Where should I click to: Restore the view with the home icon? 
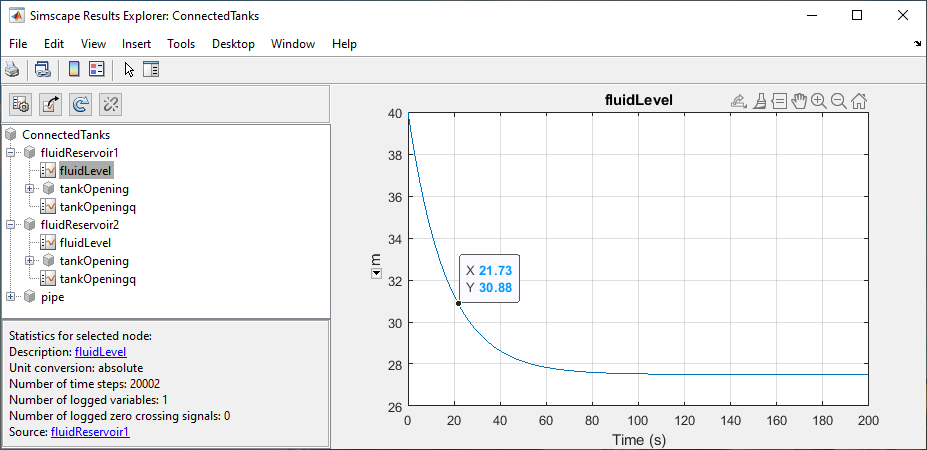click(859, 101)
